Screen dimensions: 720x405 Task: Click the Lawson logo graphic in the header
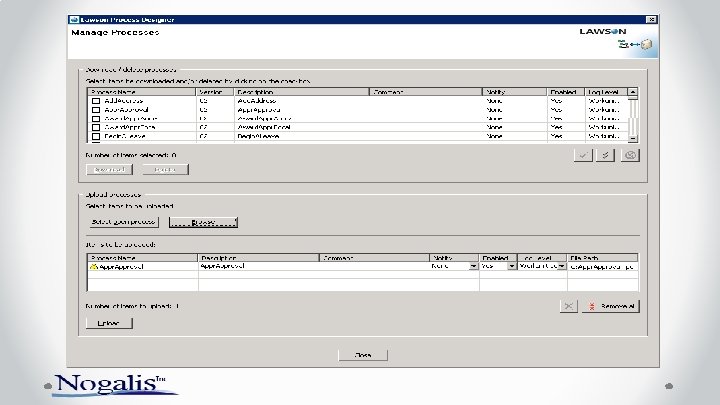click(x=602, y=32)
